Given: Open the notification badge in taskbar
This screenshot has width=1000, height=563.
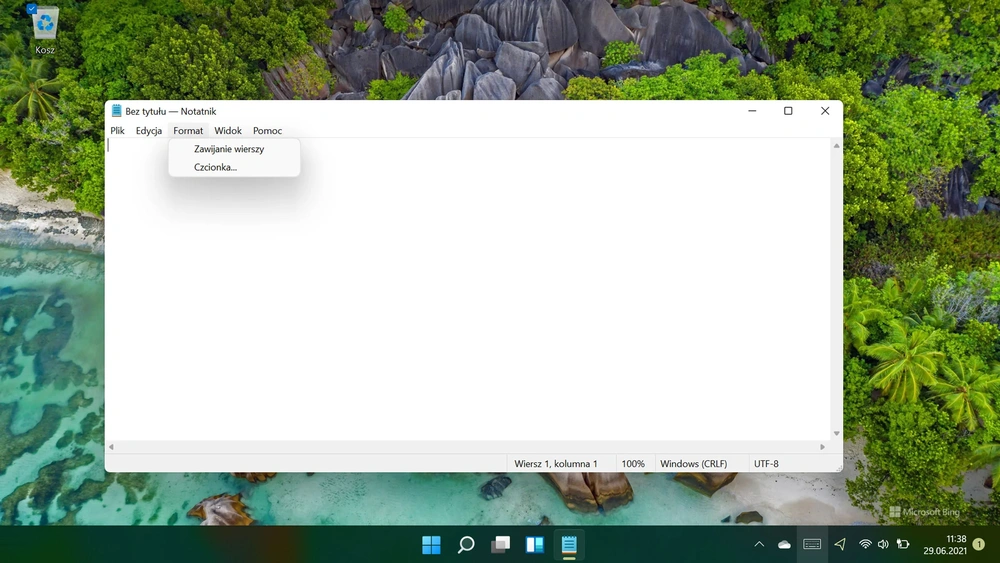Looking at the screenshot, I should click(x=978, y=545).
